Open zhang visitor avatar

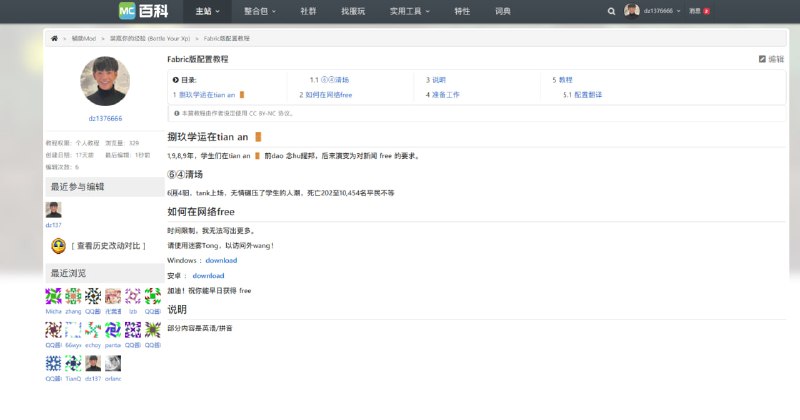tap(73, 296)
